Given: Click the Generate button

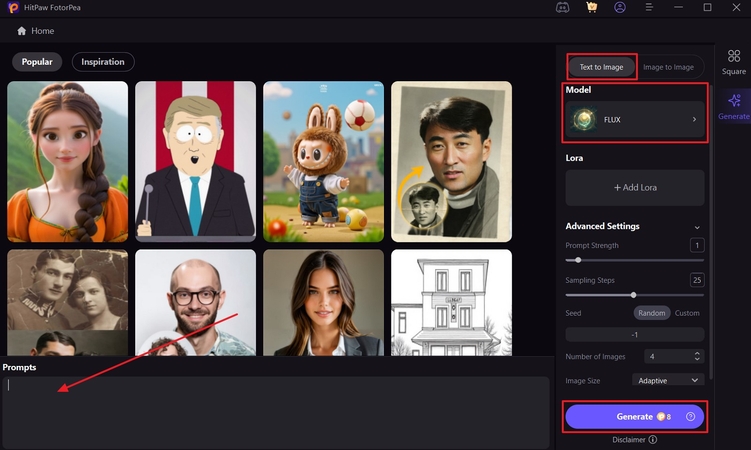Looking at the screenshot, I should [635, 416].
